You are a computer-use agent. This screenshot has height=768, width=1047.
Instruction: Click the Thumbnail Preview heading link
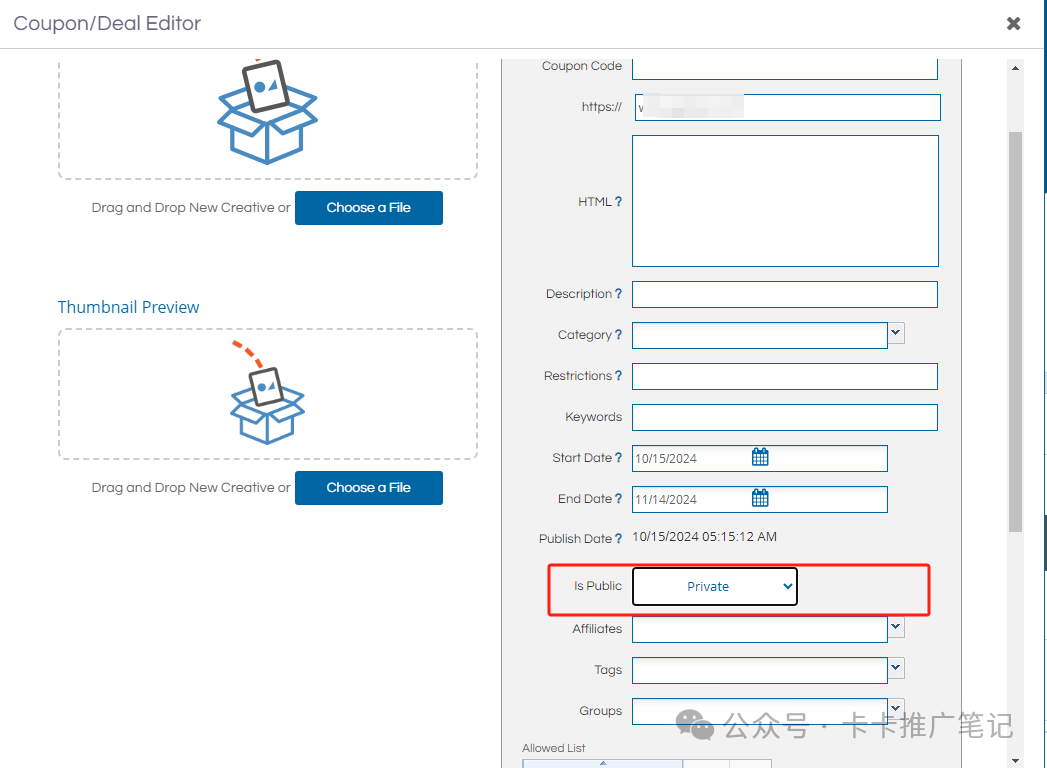(128, 307)
